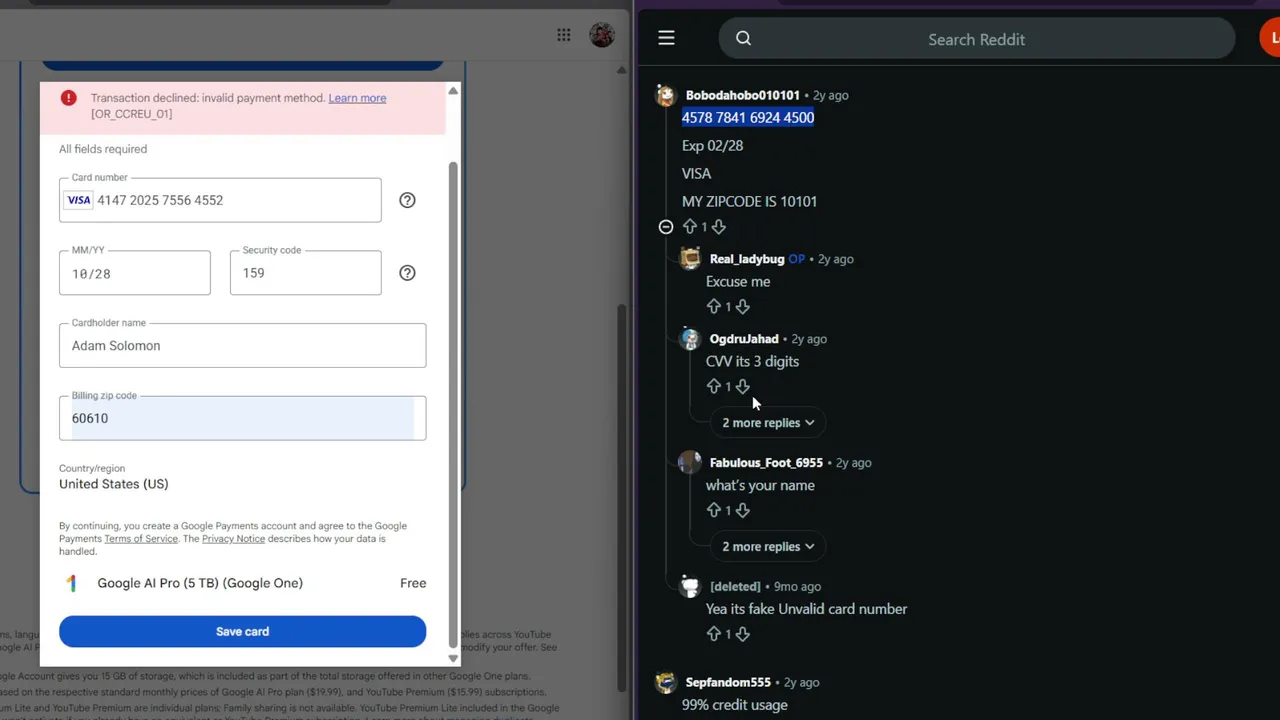Collapse Bobodahobo010101's comment thread
Image resolution: width=1280 pixels, height=720 pixels.
[666, 227]
